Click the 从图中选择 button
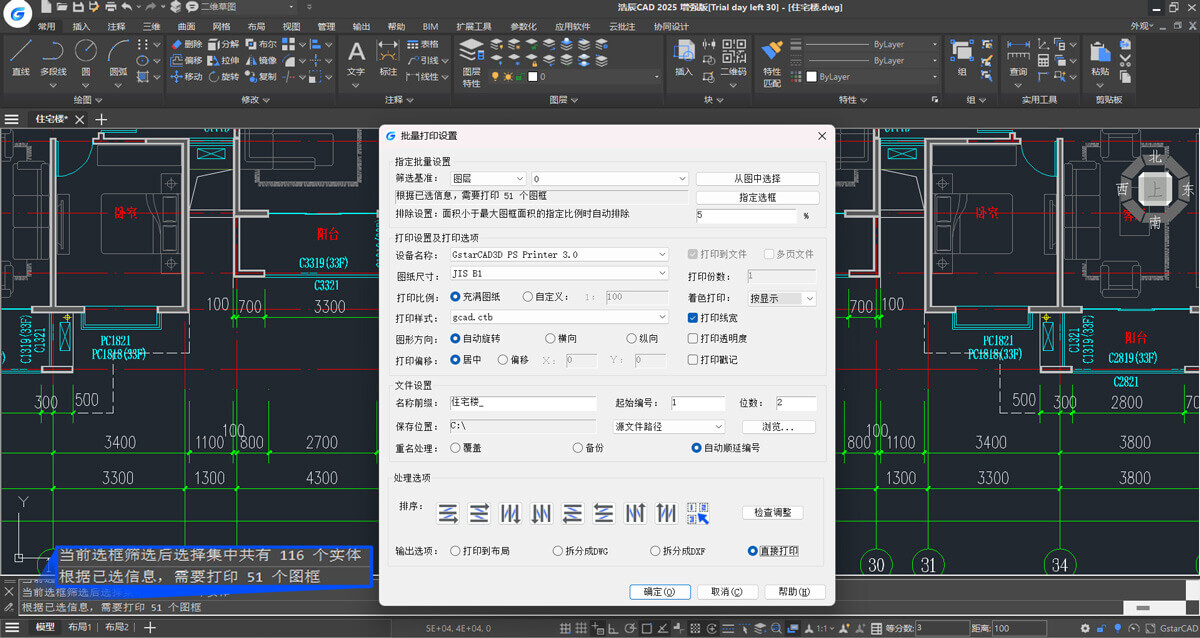 [x=757, y=179]
